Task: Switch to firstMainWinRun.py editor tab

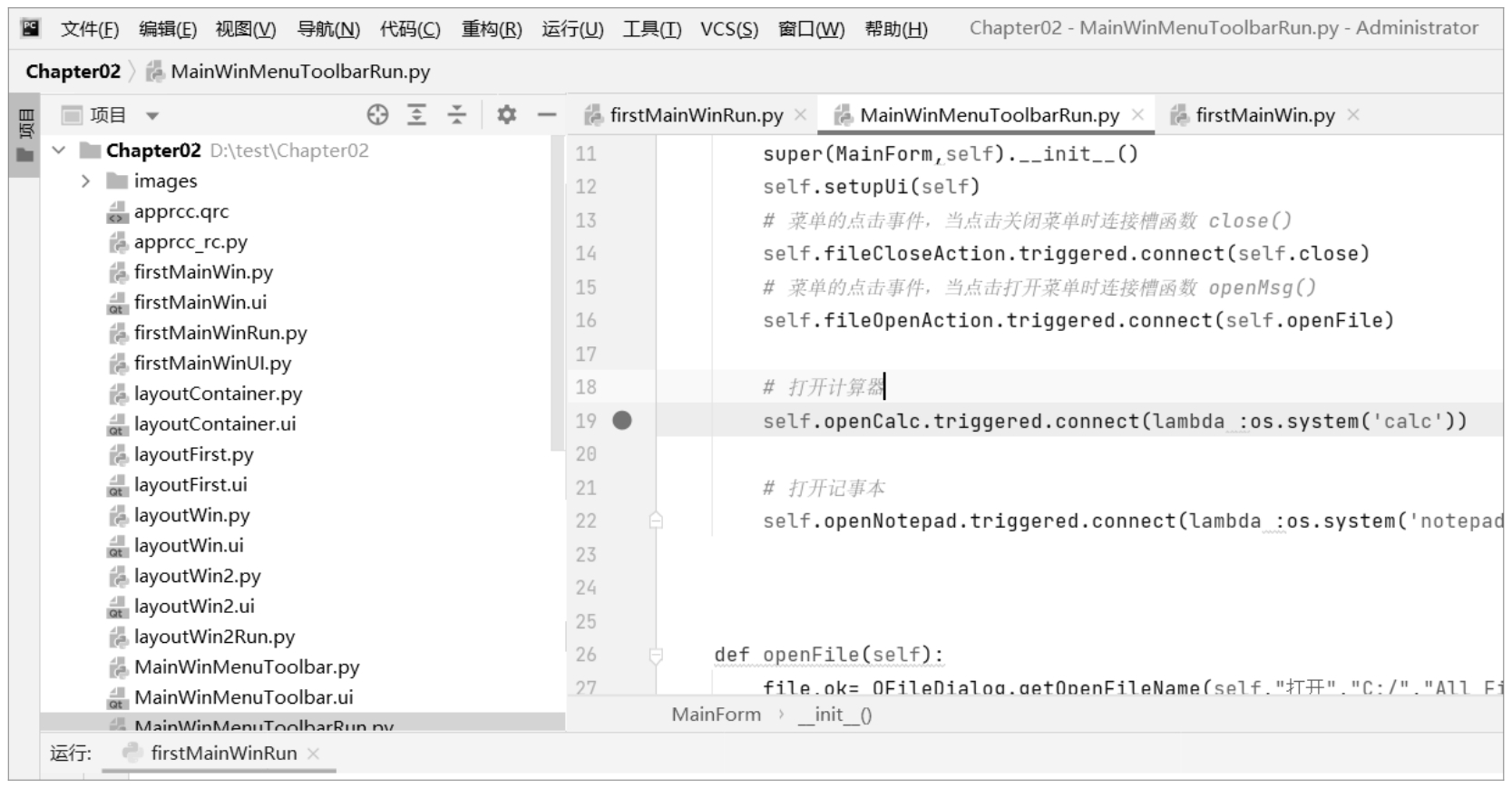Action: coord(696,115)
